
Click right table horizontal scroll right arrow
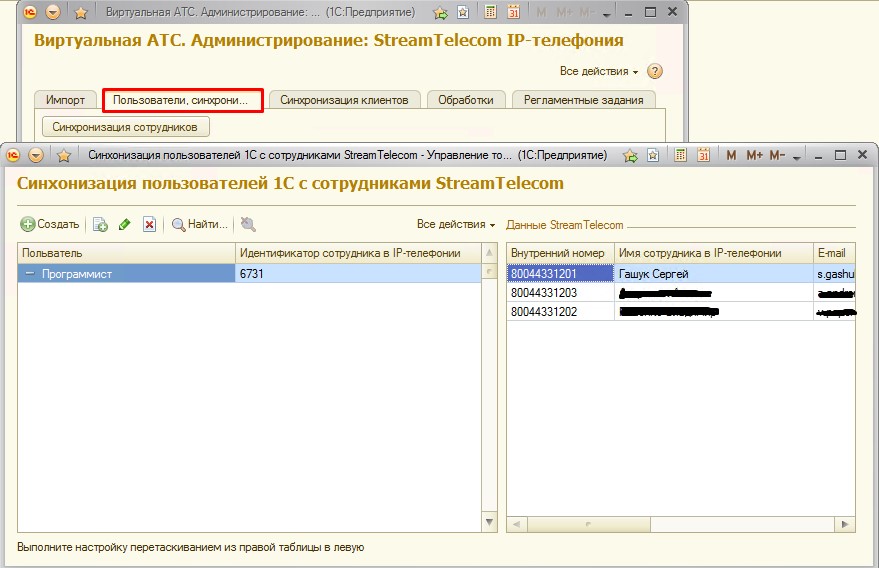(x=845, y=524)
